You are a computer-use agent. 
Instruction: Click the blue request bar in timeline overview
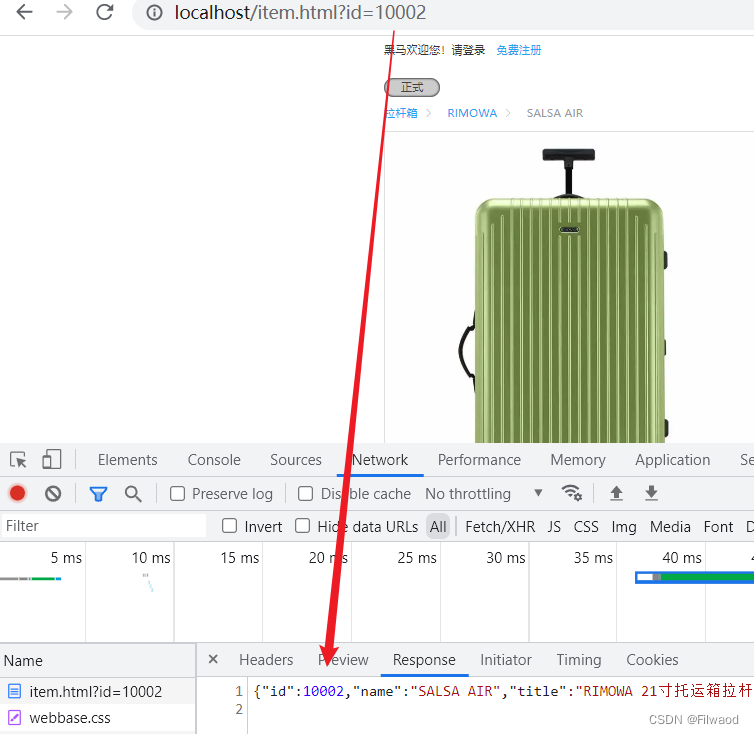[x=694, y=577]
